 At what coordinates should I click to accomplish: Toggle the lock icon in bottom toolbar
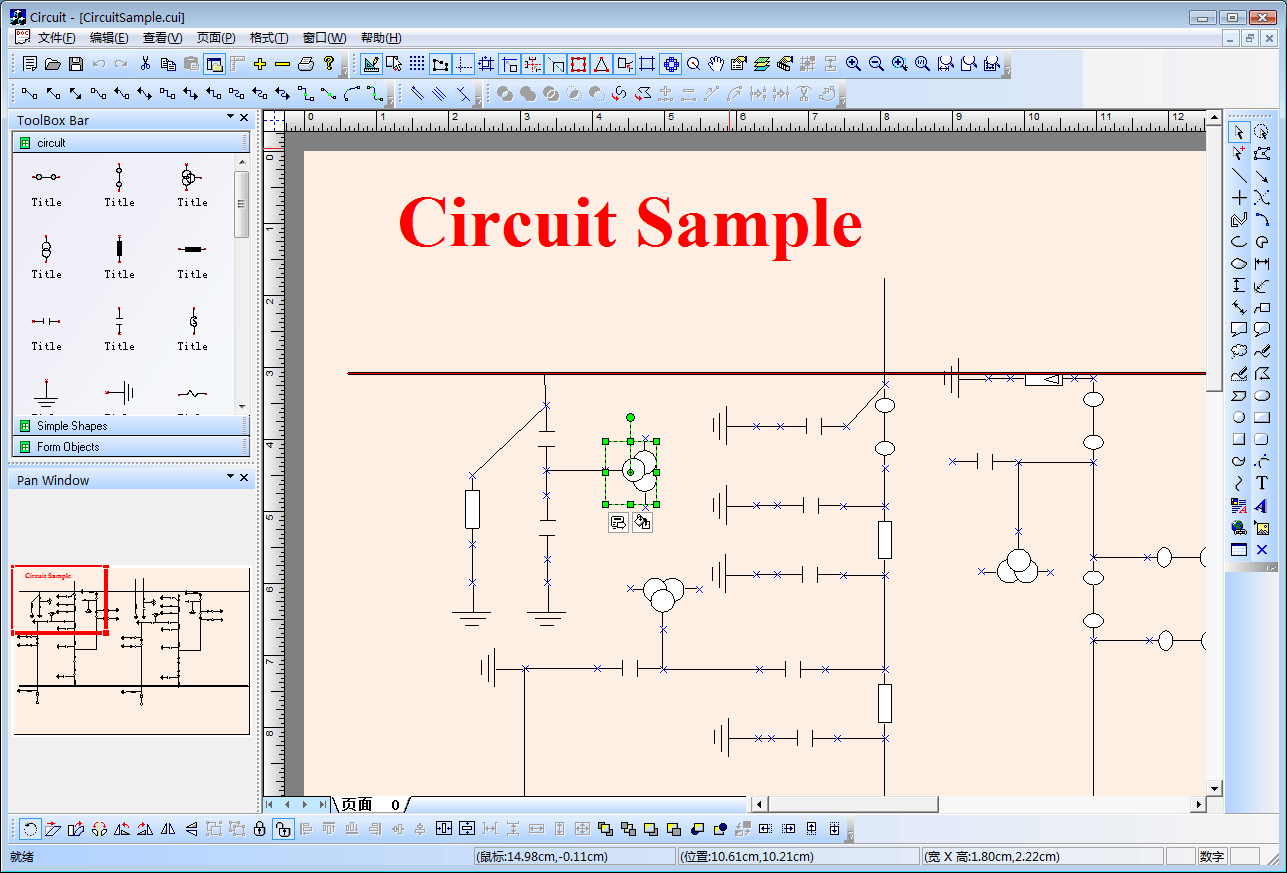point(259,829)
